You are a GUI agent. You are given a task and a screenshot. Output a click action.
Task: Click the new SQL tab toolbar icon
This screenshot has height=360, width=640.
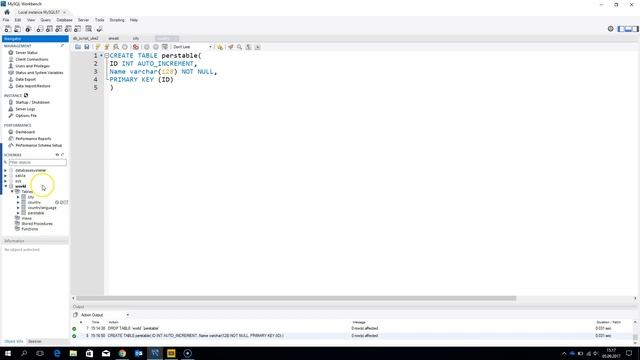(x=8, y=29)
